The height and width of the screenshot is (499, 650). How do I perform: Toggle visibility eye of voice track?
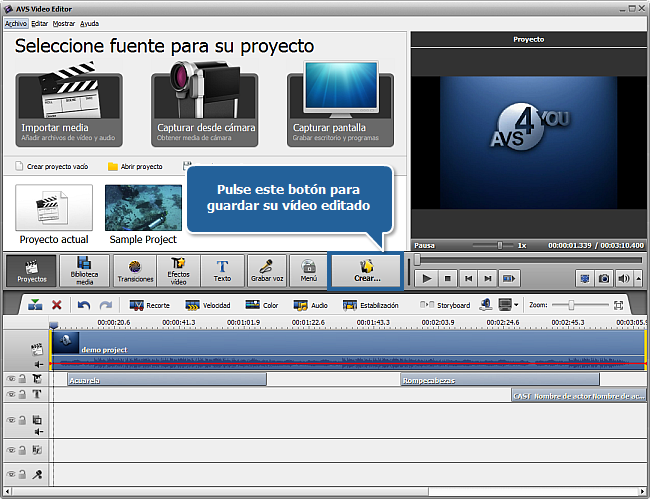[x=11, y=474]
